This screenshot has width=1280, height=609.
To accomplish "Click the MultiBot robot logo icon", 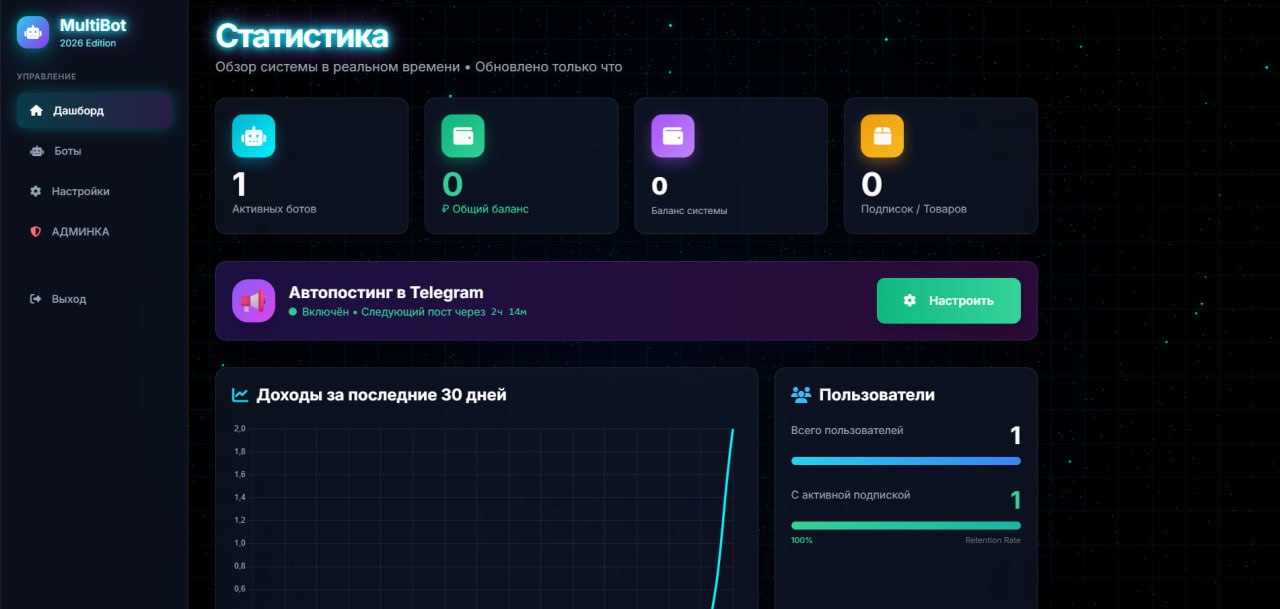I will (x=33, y=33).
